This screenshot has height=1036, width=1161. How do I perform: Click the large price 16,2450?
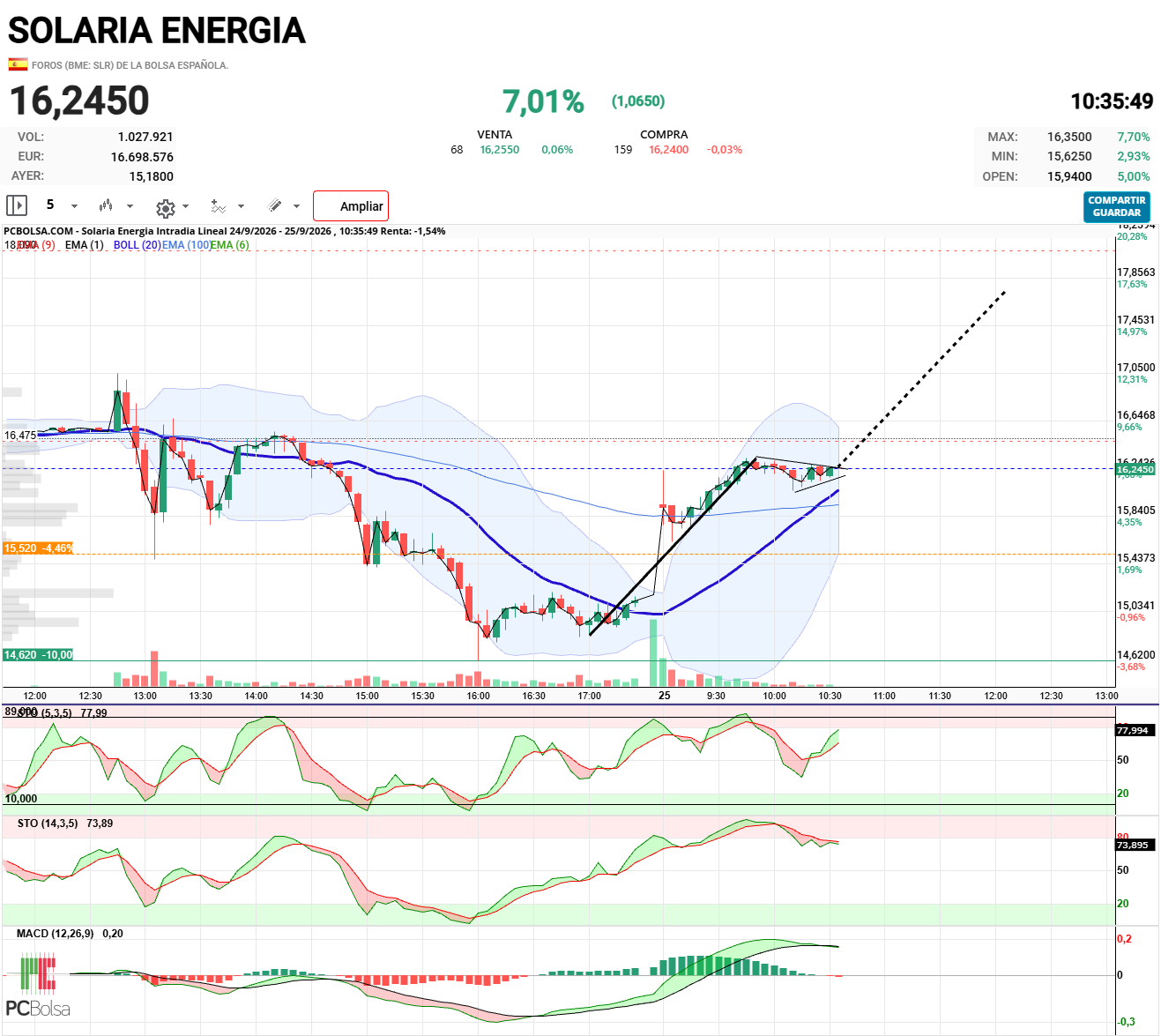coord(79,101)
